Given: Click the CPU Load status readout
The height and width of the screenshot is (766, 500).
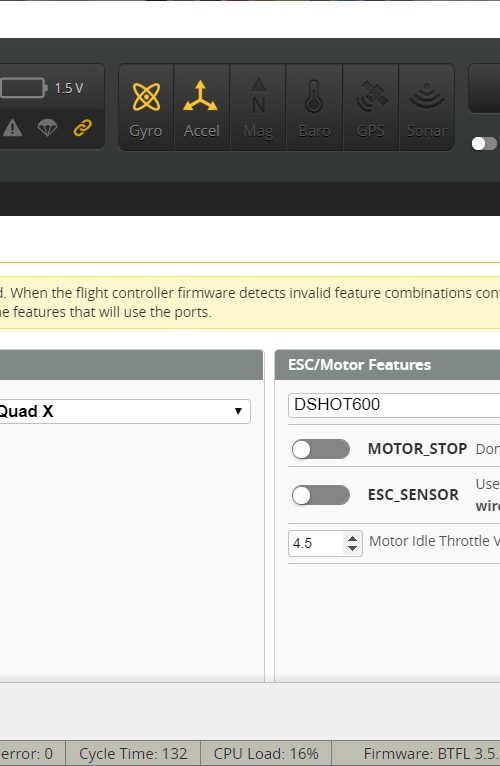Looking at the screenshot, I should point(266,753).
